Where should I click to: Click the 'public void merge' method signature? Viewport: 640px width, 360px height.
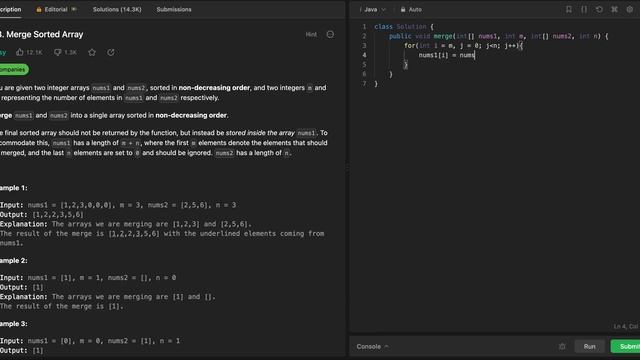point(498,36)
